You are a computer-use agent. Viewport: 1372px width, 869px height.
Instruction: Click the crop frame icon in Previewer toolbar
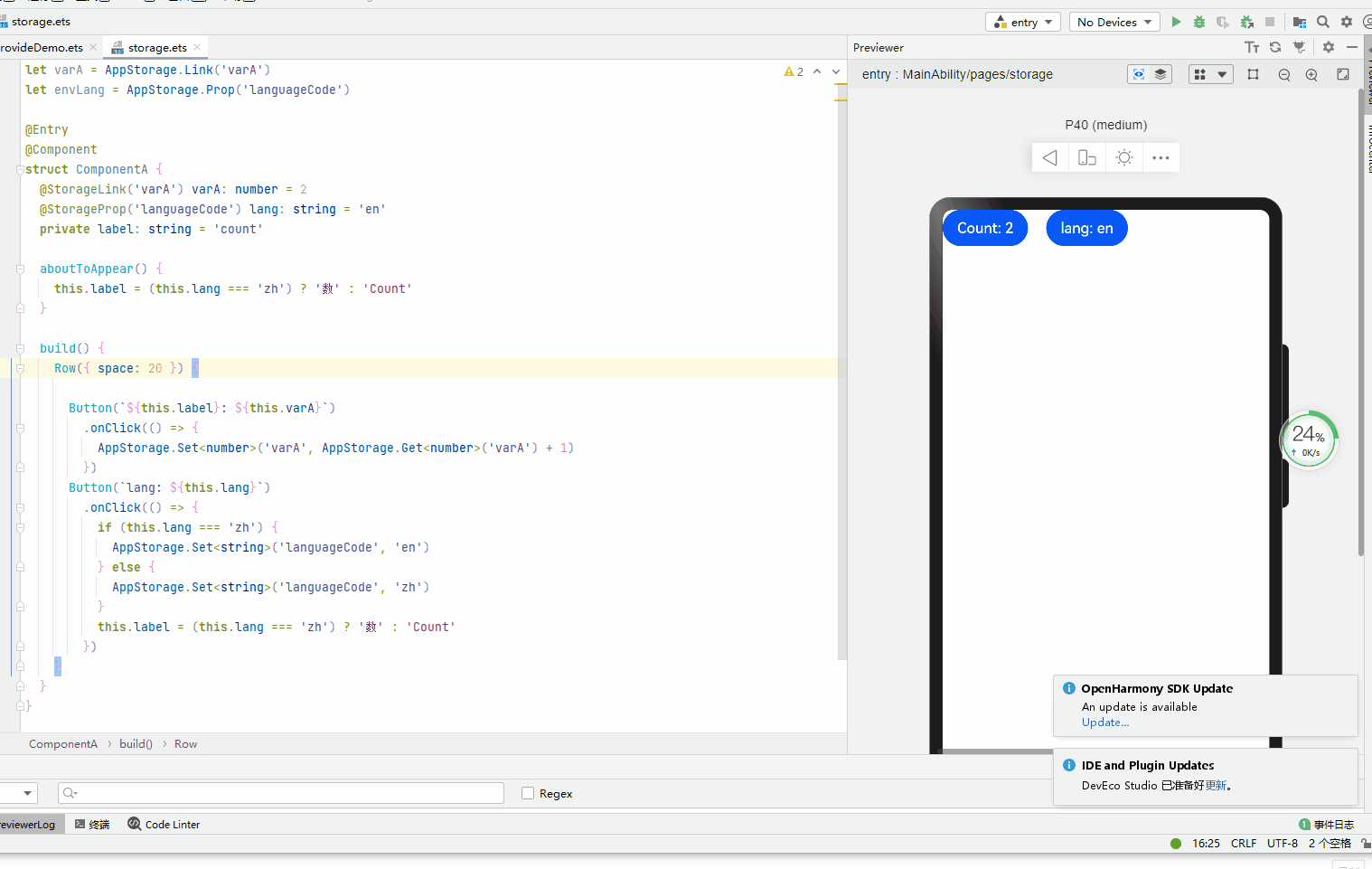tap(1253, 74)
